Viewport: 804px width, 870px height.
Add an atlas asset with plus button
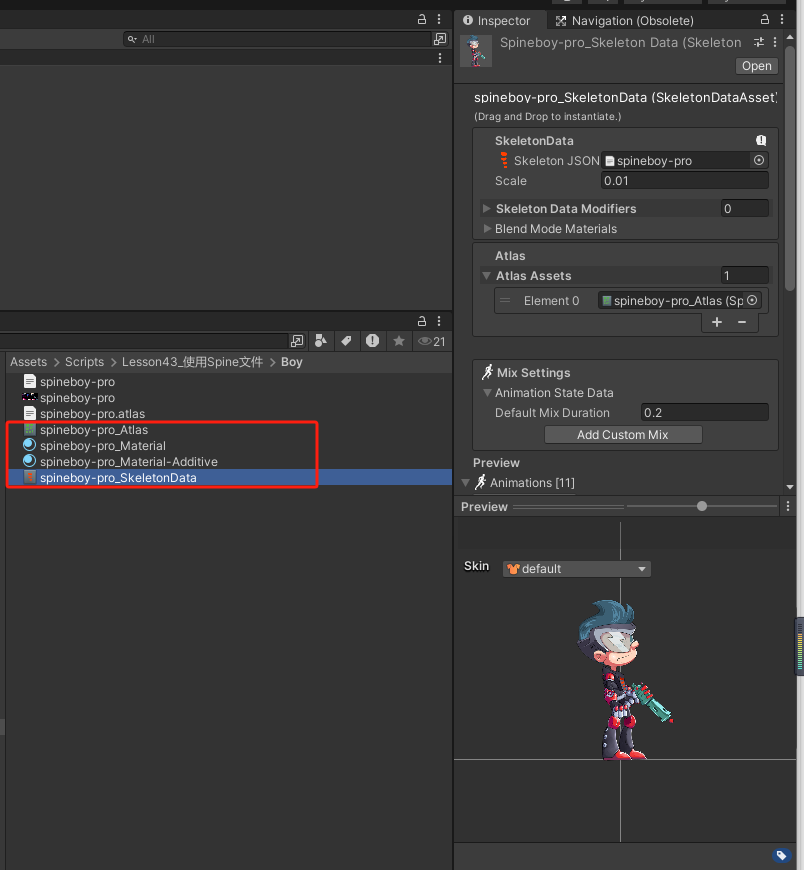[x=716, y=322]
